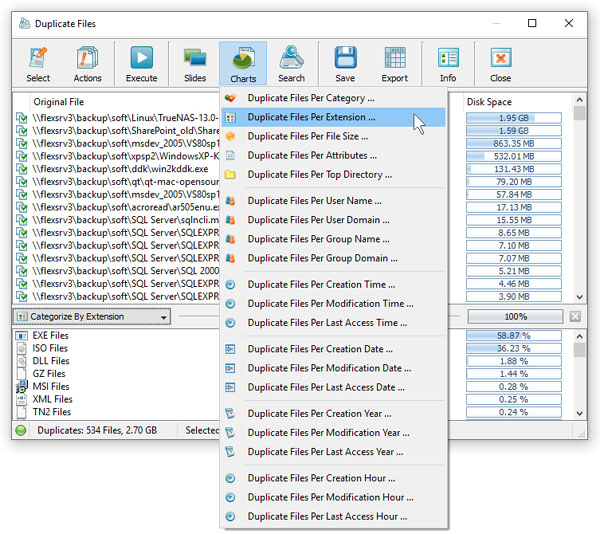Click the Charts toolbar button
The height and width of the screenshot is (534, 600).
pos(243,64)
